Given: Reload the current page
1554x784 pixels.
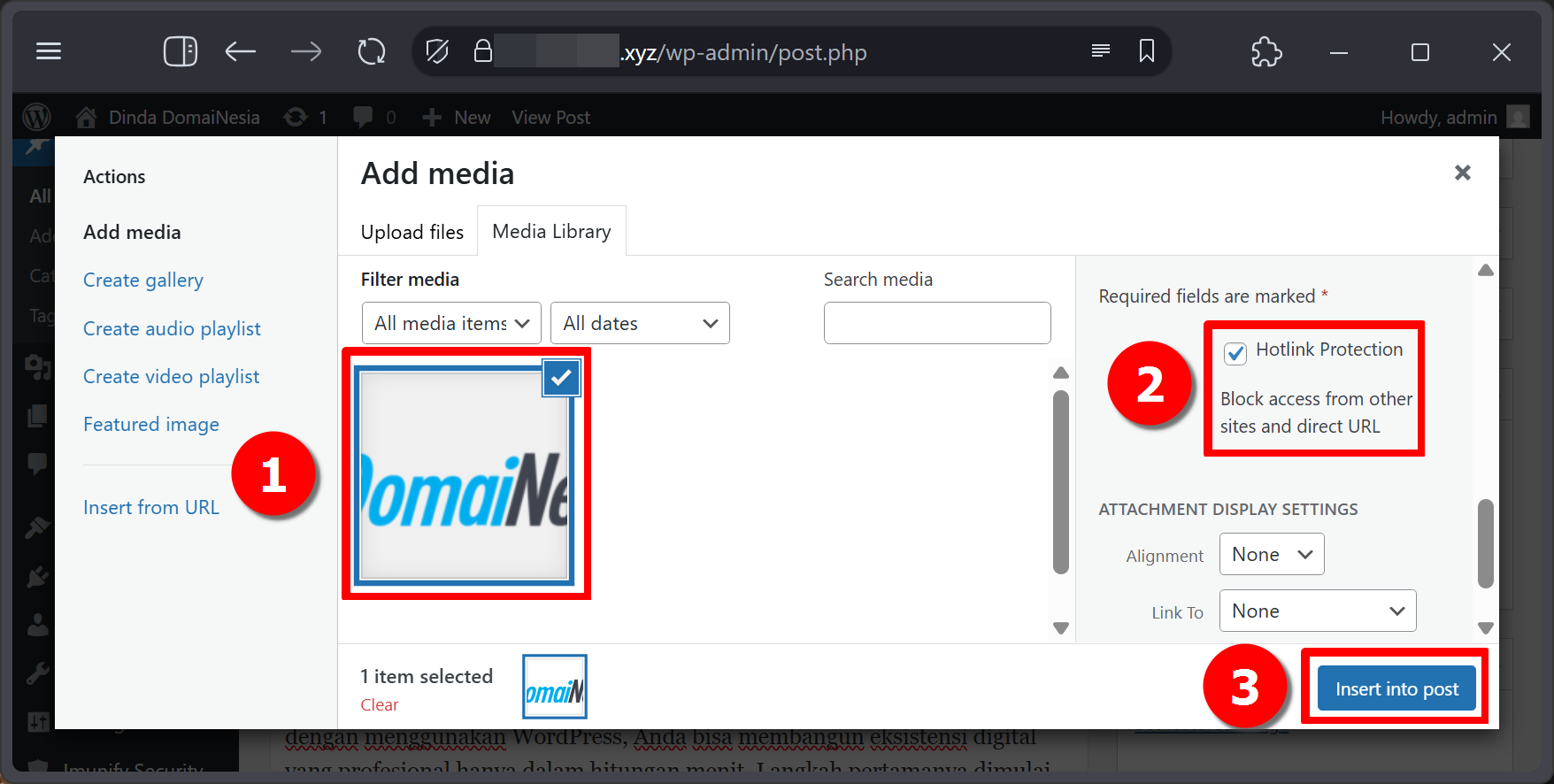Looking at the screenshot, I should click(x=372, y=51).
